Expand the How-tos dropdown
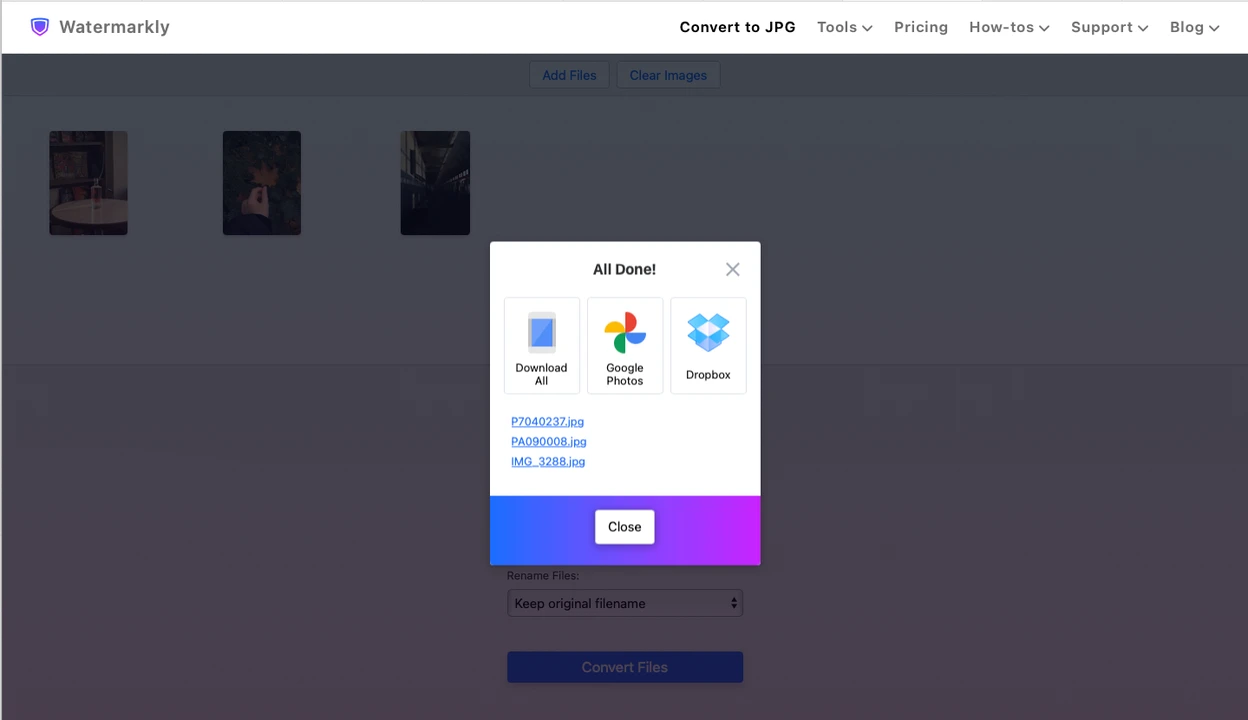This screenshot has width=1248, height=720. pyautogui.click(x=1008, y=27)
